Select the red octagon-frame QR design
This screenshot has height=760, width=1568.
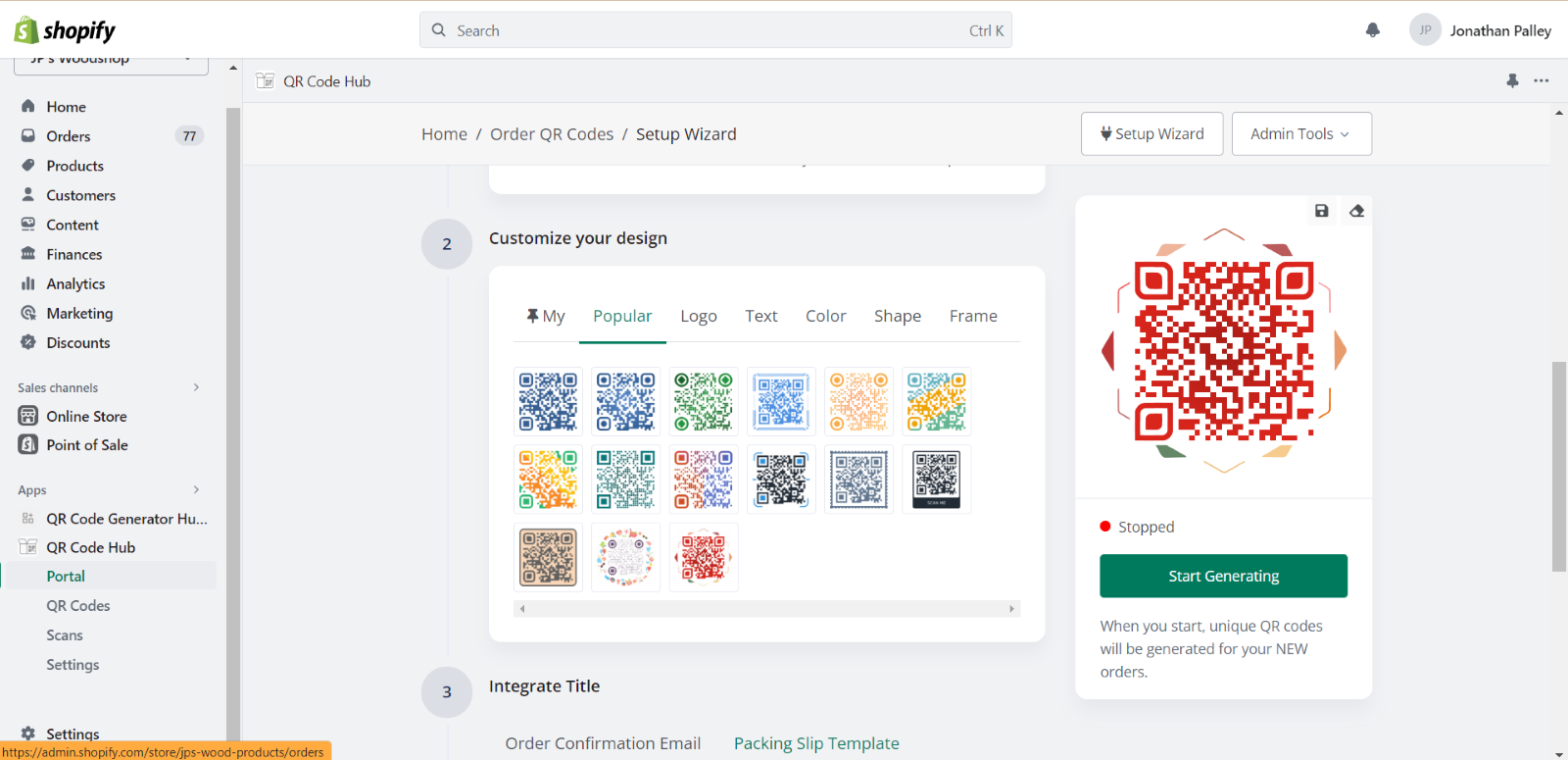point(704,557)
